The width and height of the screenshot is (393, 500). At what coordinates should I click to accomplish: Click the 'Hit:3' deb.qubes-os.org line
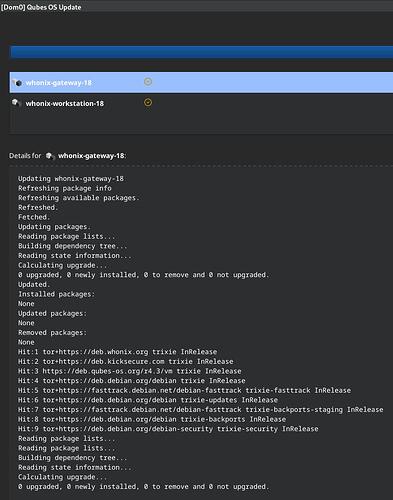[x=130, y=371]
